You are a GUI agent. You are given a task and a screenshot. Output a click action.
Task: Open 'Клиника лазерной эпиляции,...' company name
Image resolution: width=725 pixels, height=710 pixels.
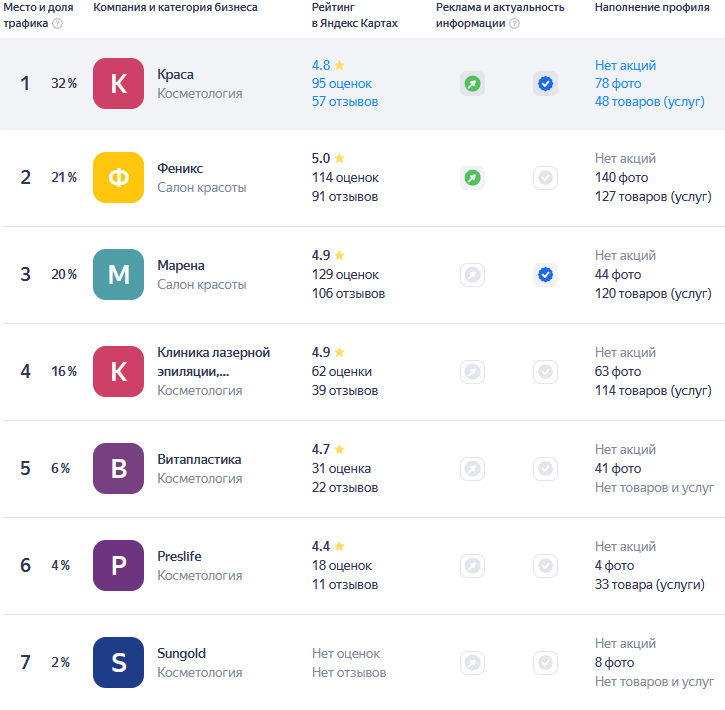click(x=213, y=362)
